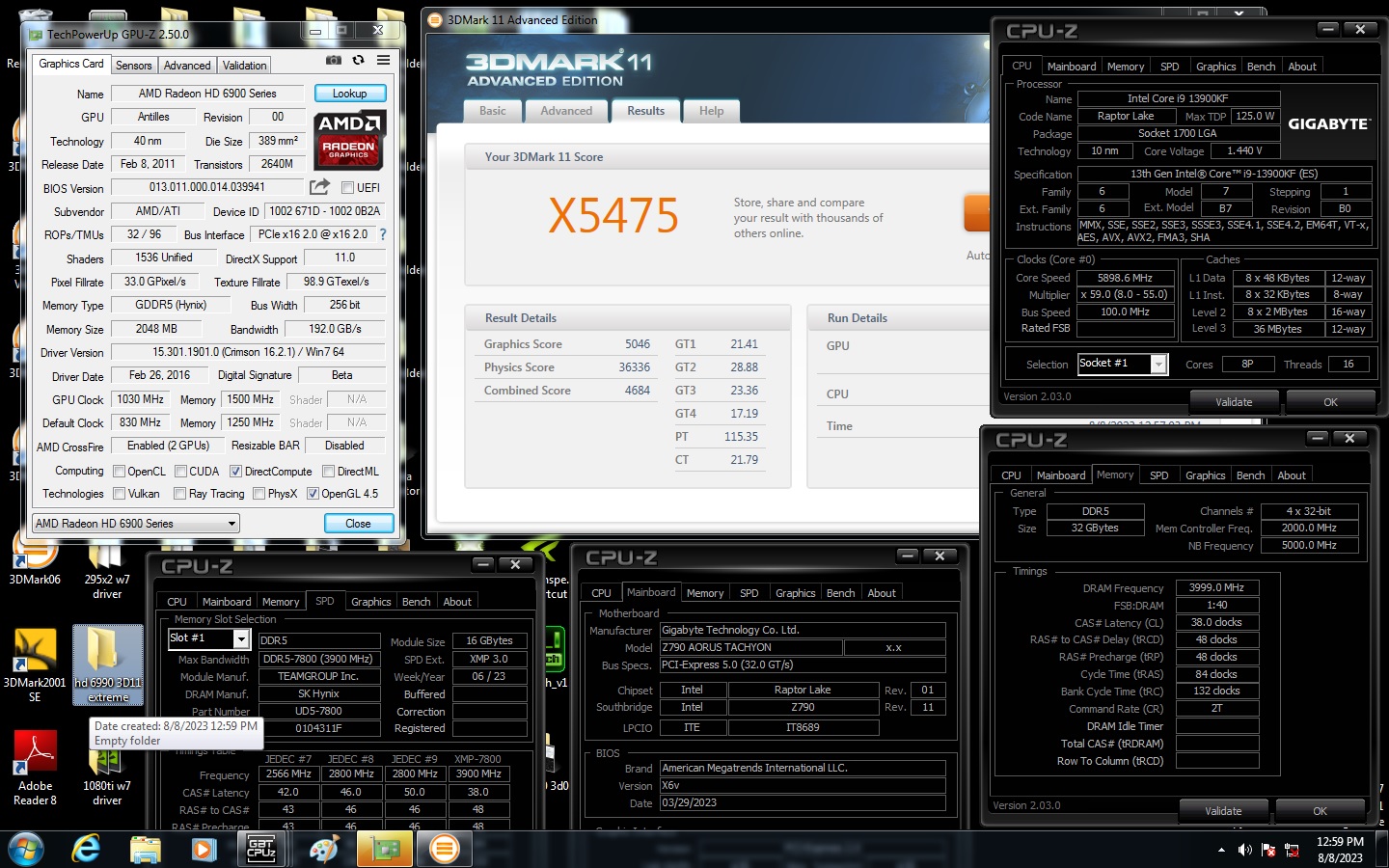Click the volume speaker tray icon
Image resolution: width=1389 pixels, height=868 pixels.
[x=1244, y=850]
